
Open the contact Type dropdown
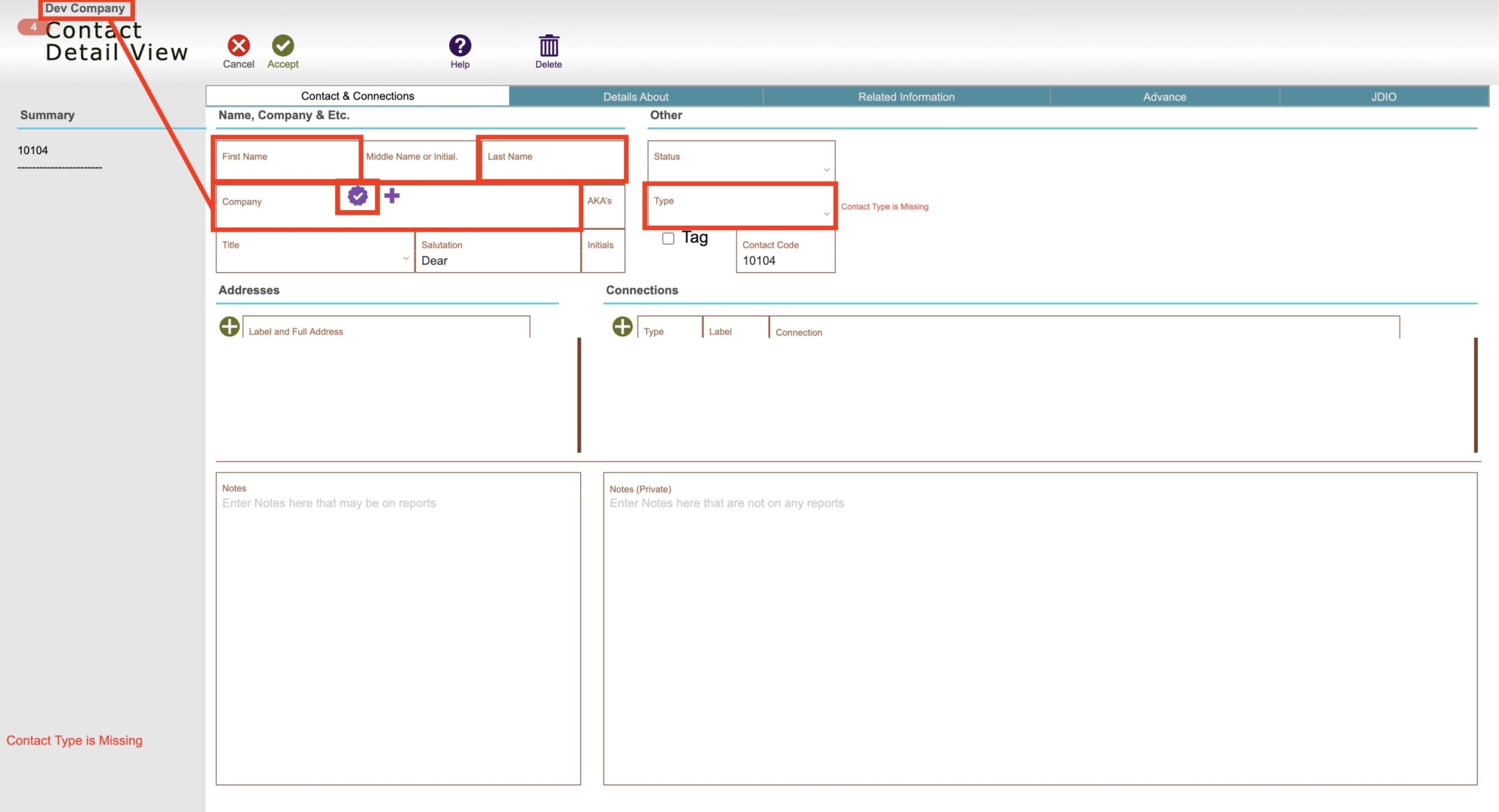pyautogui.click(x=741, y=206)
